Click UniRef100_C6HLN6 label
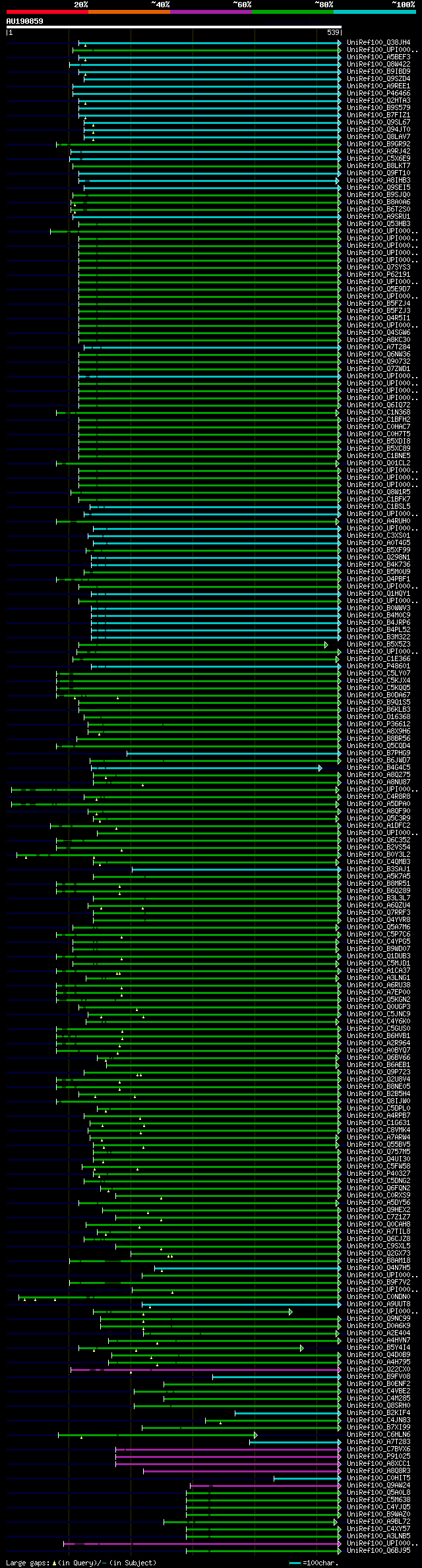Image resolution: width=422 pixels, height=1568 pixels. coord(378,1435)
